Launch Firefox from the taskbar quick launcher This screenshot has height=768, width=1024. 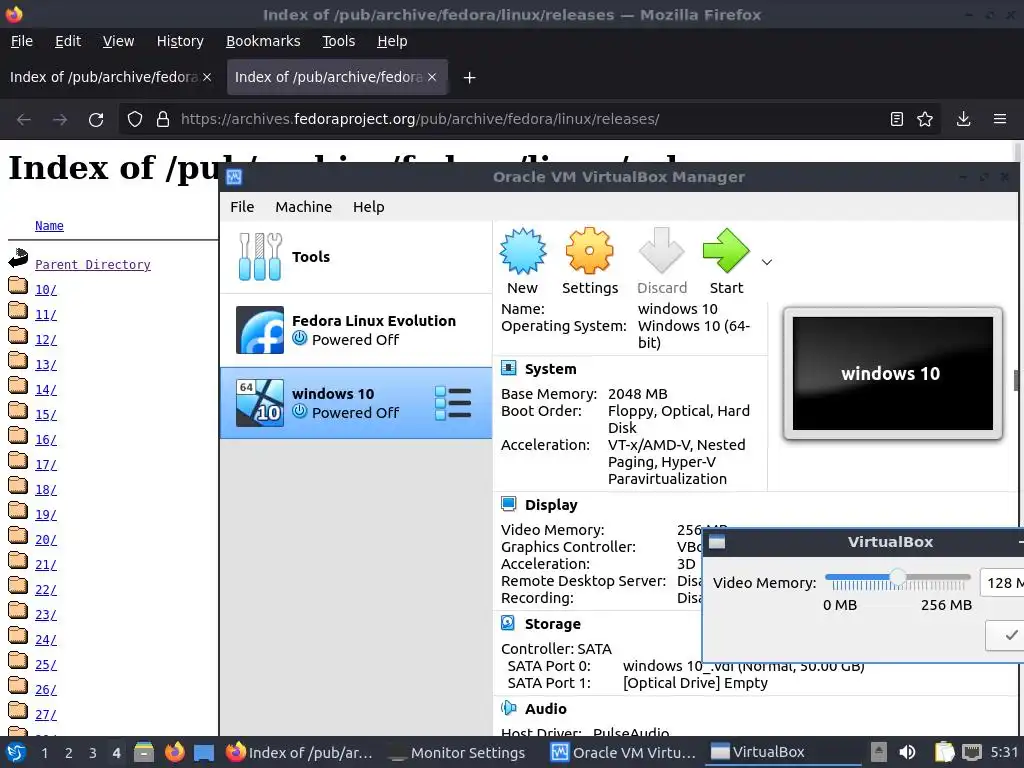click(174, 752)
